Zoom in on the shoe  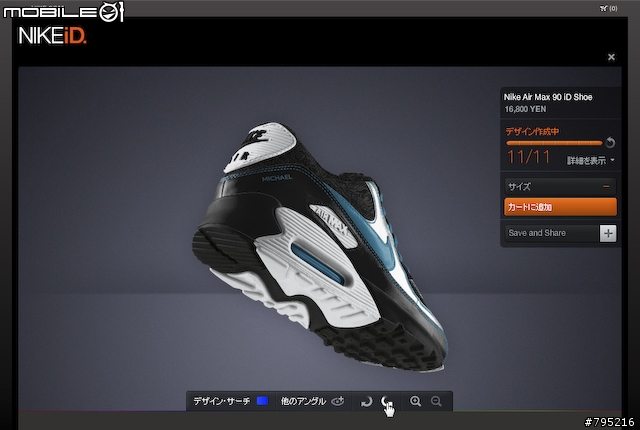tap(415, 401)
